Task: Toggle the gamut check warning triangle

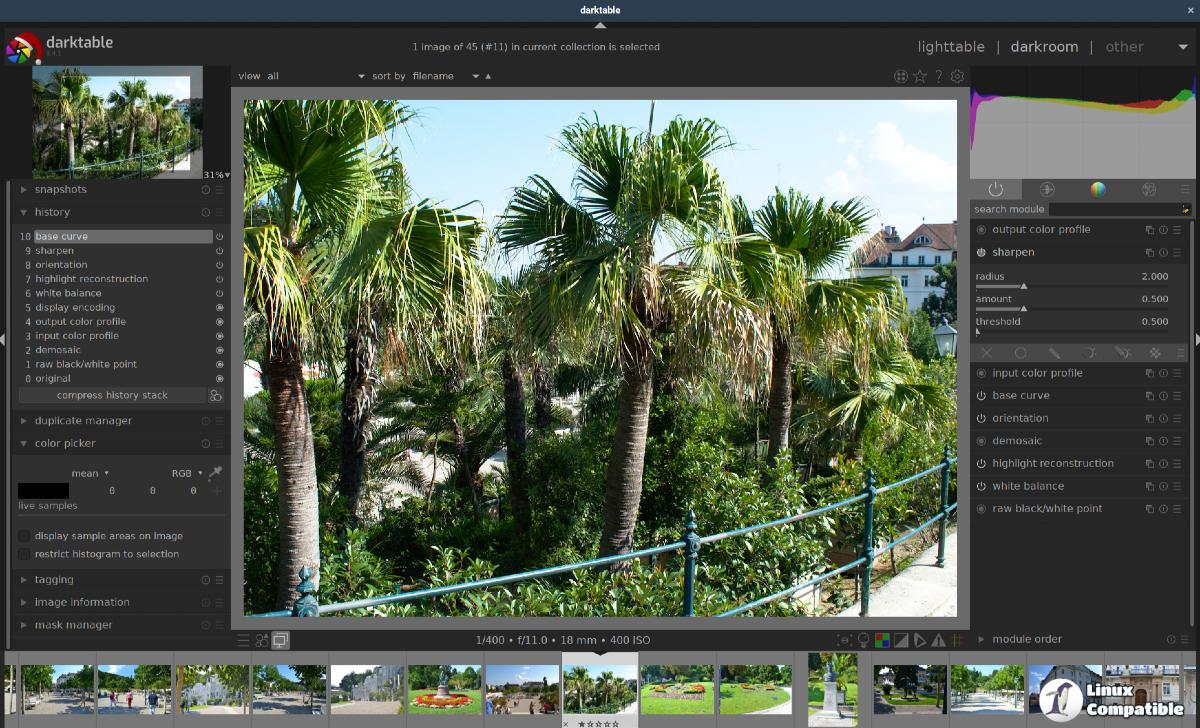Action: click(938, 640)
